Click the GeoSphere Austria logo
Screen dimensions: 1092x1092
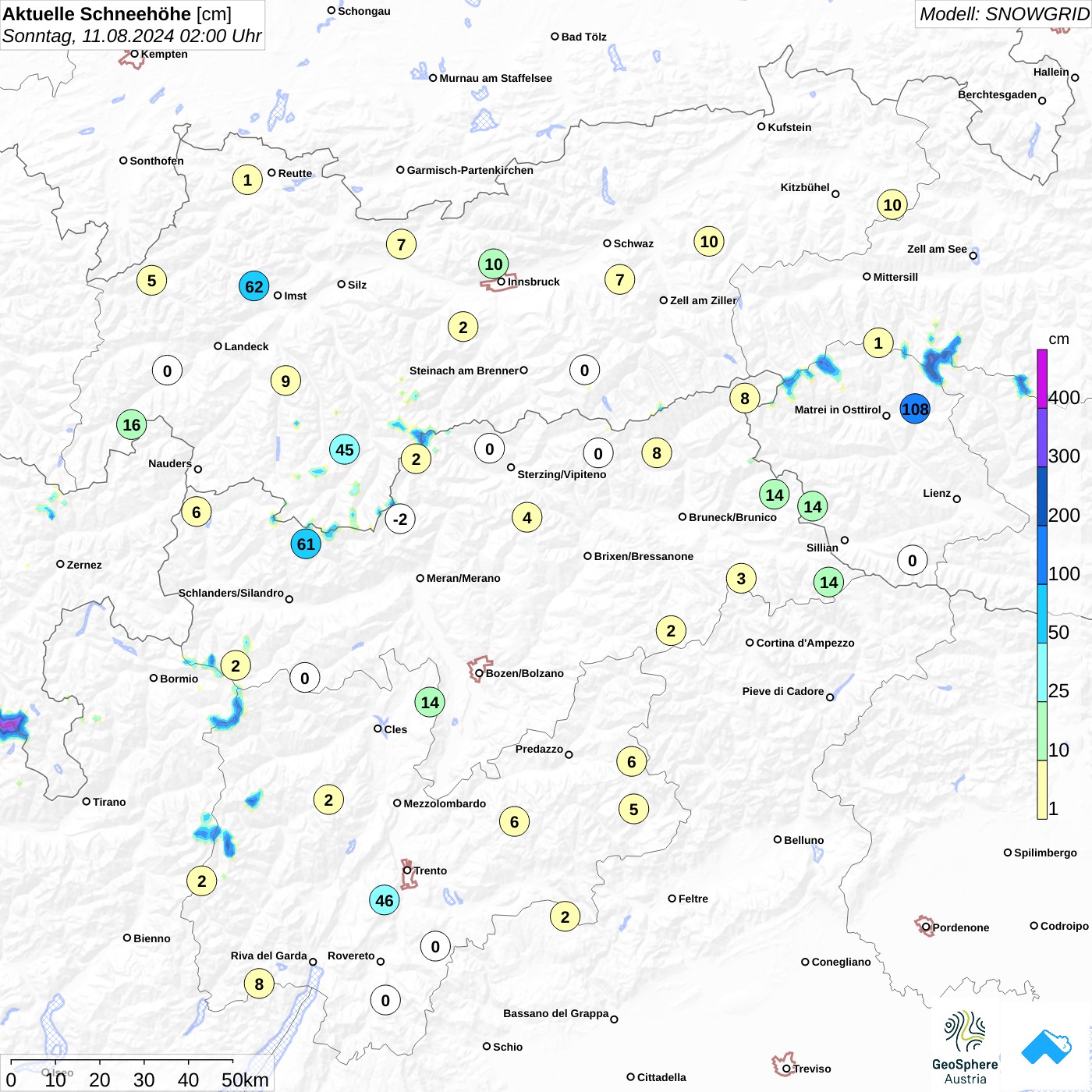tap(966, 1048)
